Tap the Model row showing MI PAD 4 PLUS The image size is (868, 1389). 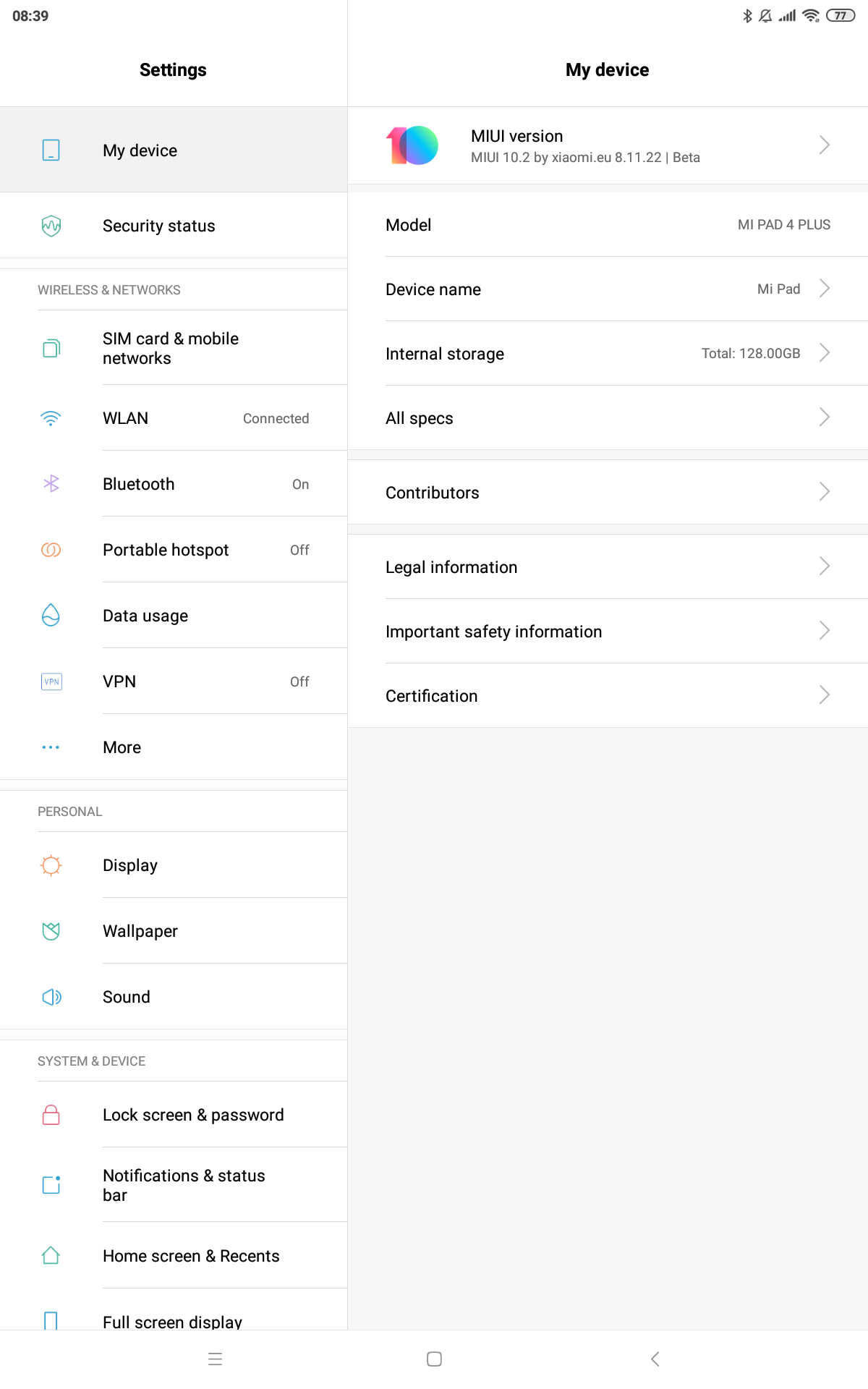(608, 225)
